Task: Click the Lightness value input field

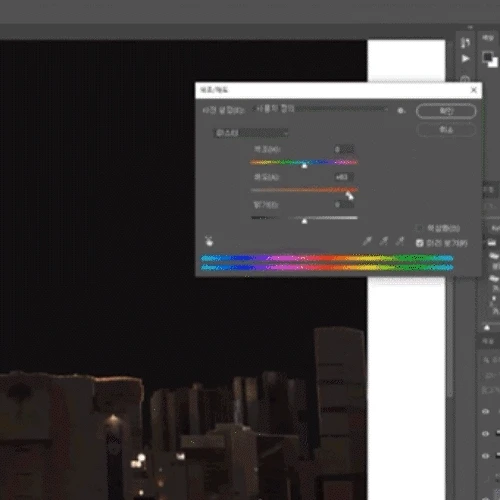Action: (344, 205)
